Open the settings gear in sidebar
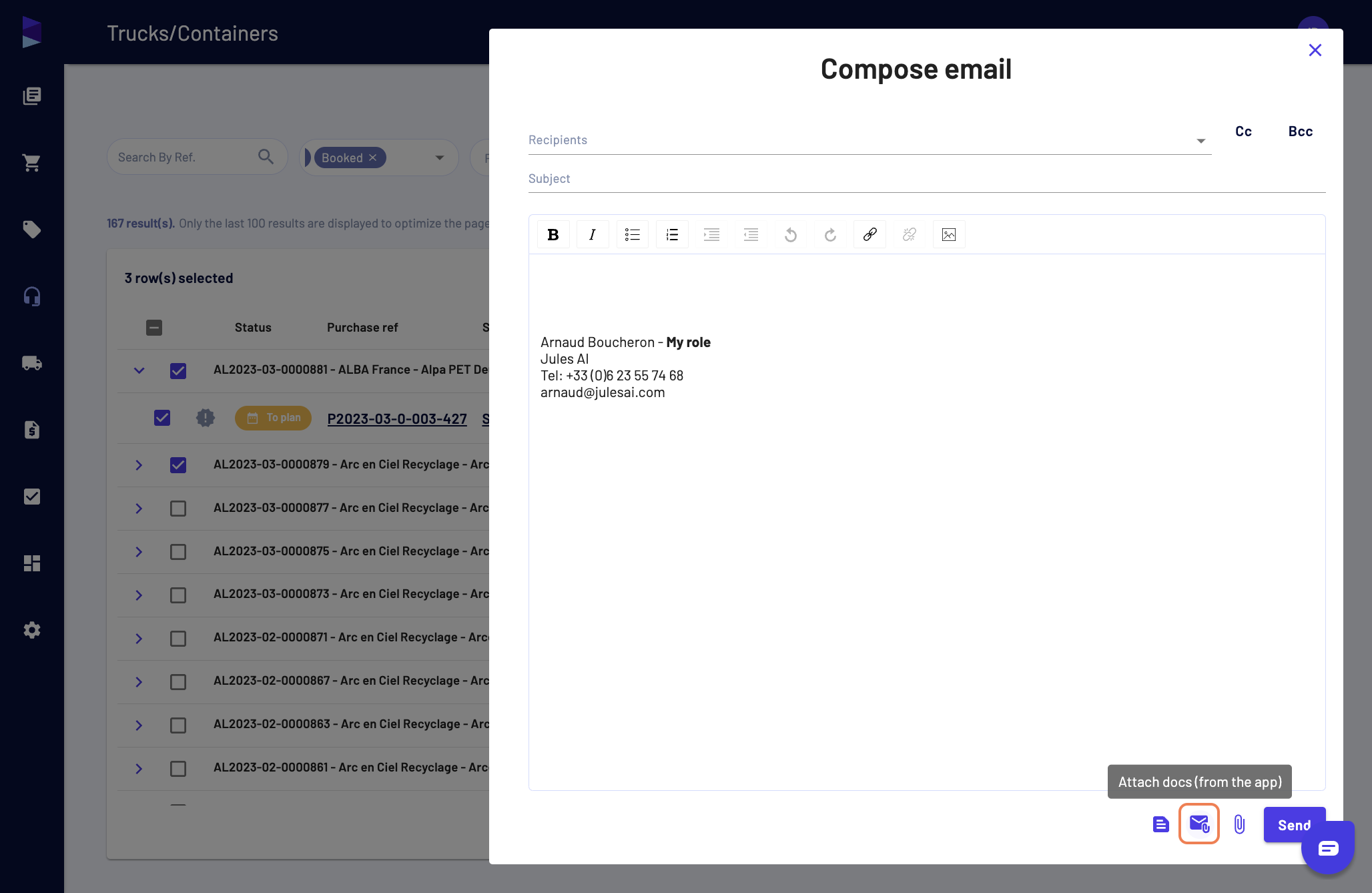The width and height of the screenshot is (1372, 893). tap(32, 630)
